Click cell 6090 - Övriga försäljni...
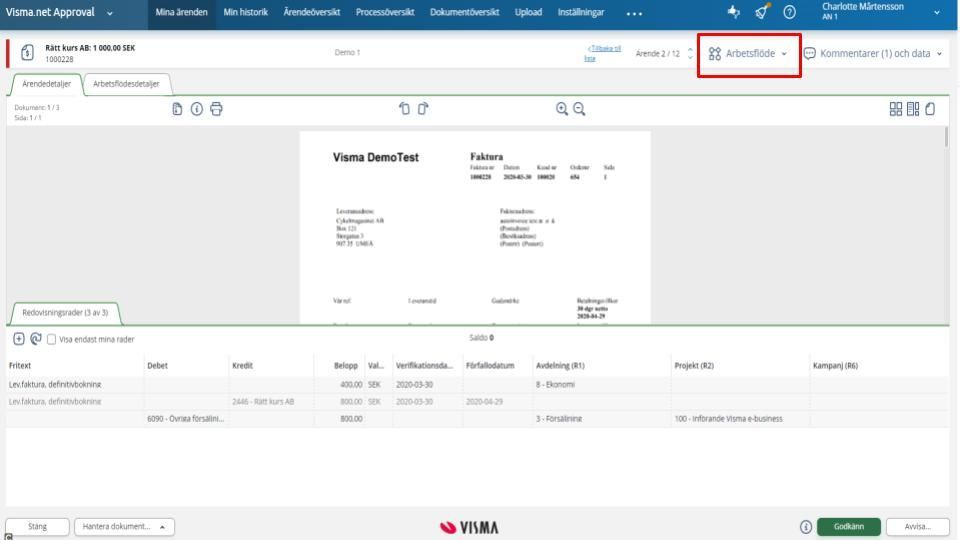This screenshot has height=540, width=960. pyautogui.click(x=186, y=419)
